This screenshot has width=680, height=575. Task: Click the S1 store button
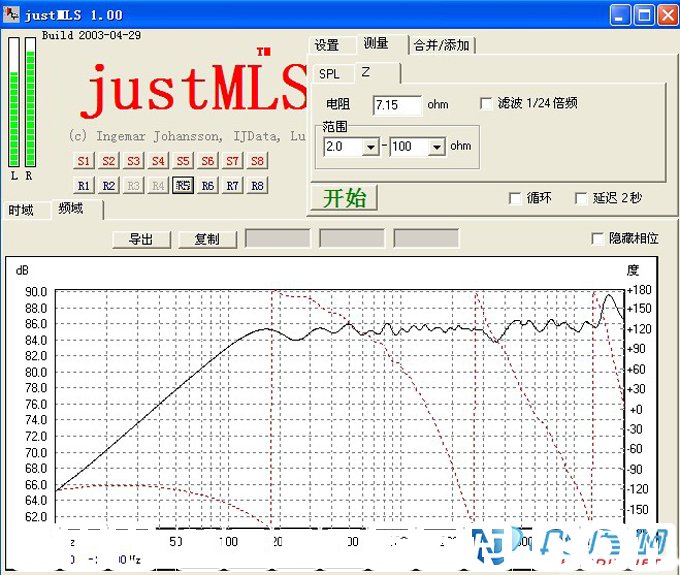pos(83,161)
